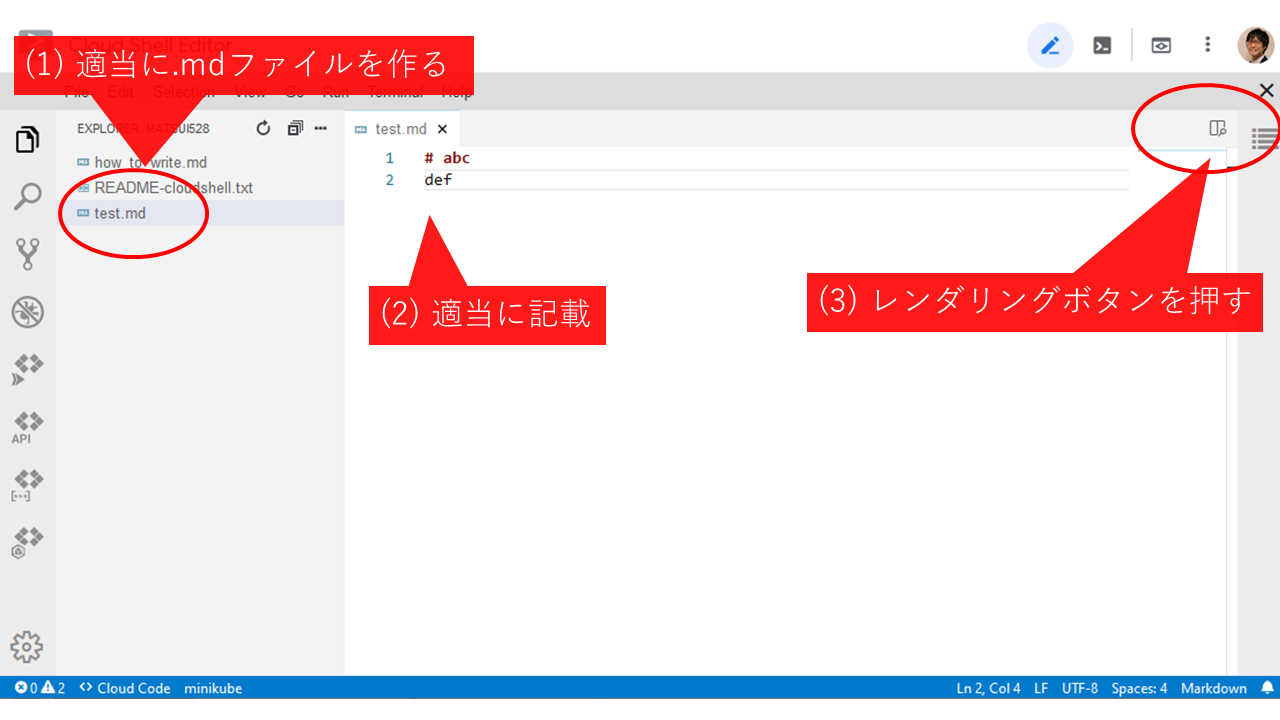Click the refresh icon in Explorer
1280x720 pixels.
click(262, 128)
